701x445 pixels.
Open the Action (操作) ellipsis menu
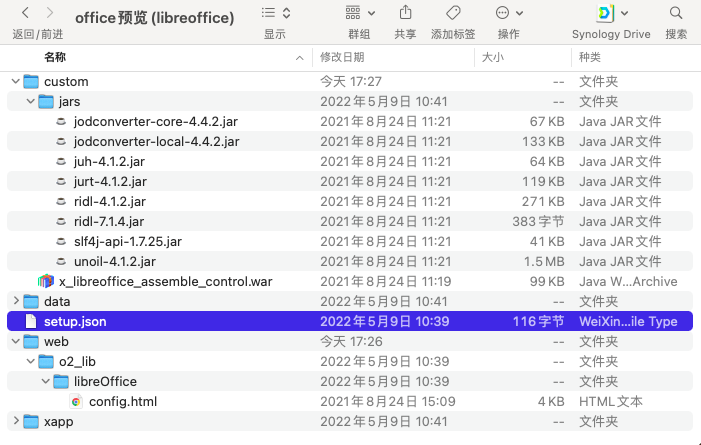503,13
